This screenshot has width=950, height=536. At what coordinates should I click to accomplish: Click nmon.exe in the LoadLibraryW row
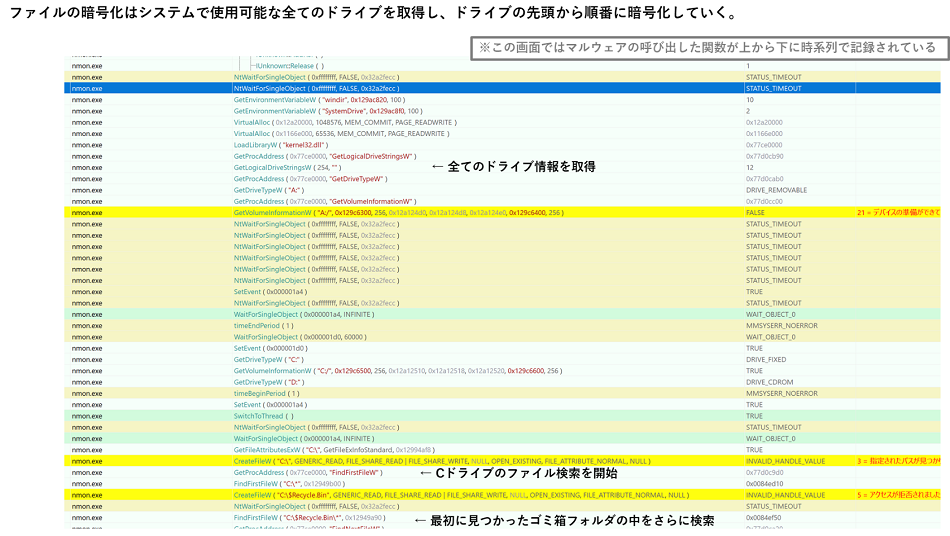[x=87, y=145]
